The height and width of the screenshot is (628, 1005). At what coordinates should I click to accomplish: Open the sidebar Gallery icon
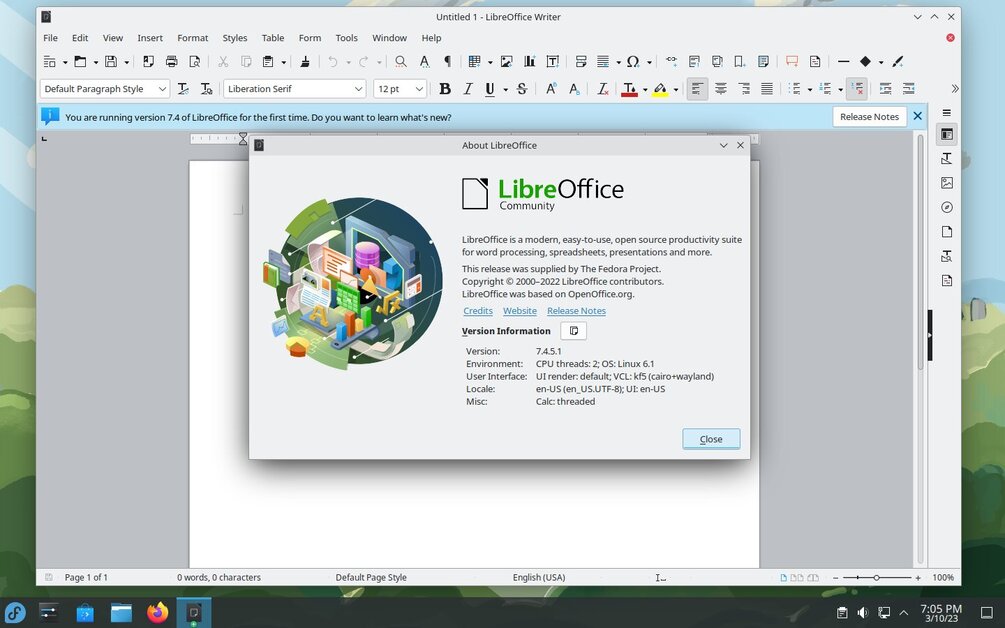point(947,183)
